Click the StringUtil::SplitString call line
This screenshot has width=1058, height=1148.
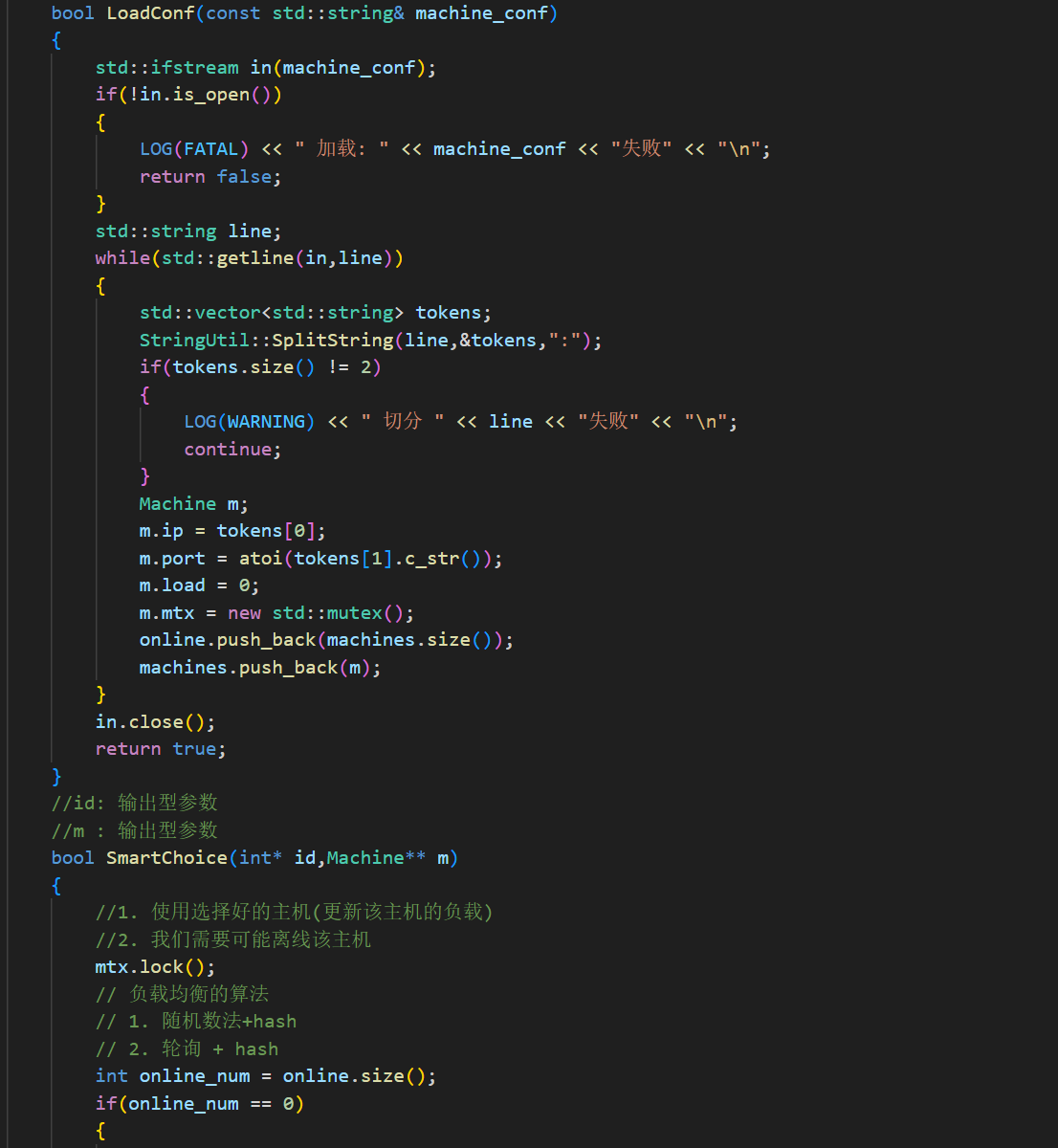pyautogui.click(x=370, y=341)
